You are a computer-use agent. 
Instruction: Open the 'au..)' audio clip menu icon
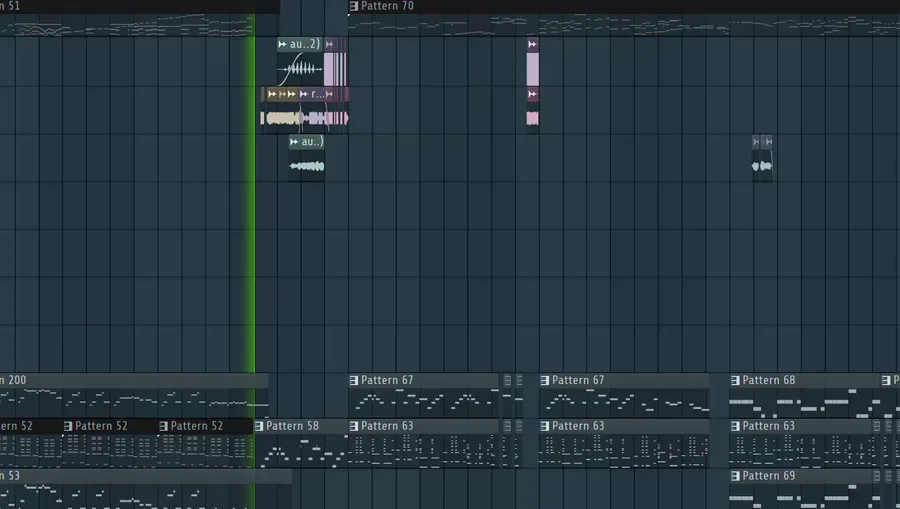click(x=294, y=142)
